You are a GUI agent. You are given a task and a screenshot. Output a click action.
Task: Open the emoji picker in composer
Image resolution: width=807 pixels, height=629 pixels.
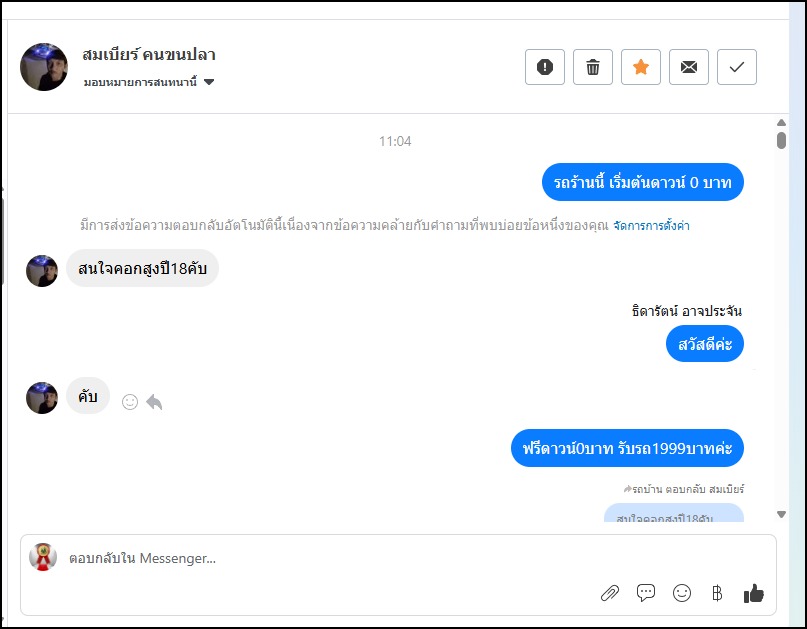(682, 593)
